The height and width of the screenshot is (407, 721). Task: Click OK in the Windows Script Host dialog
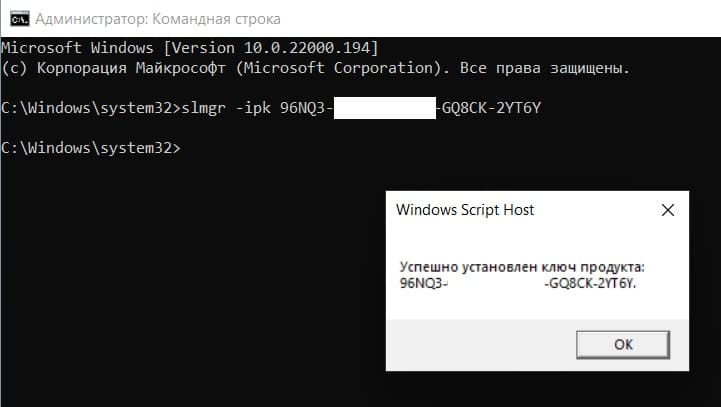coord(623,344)
